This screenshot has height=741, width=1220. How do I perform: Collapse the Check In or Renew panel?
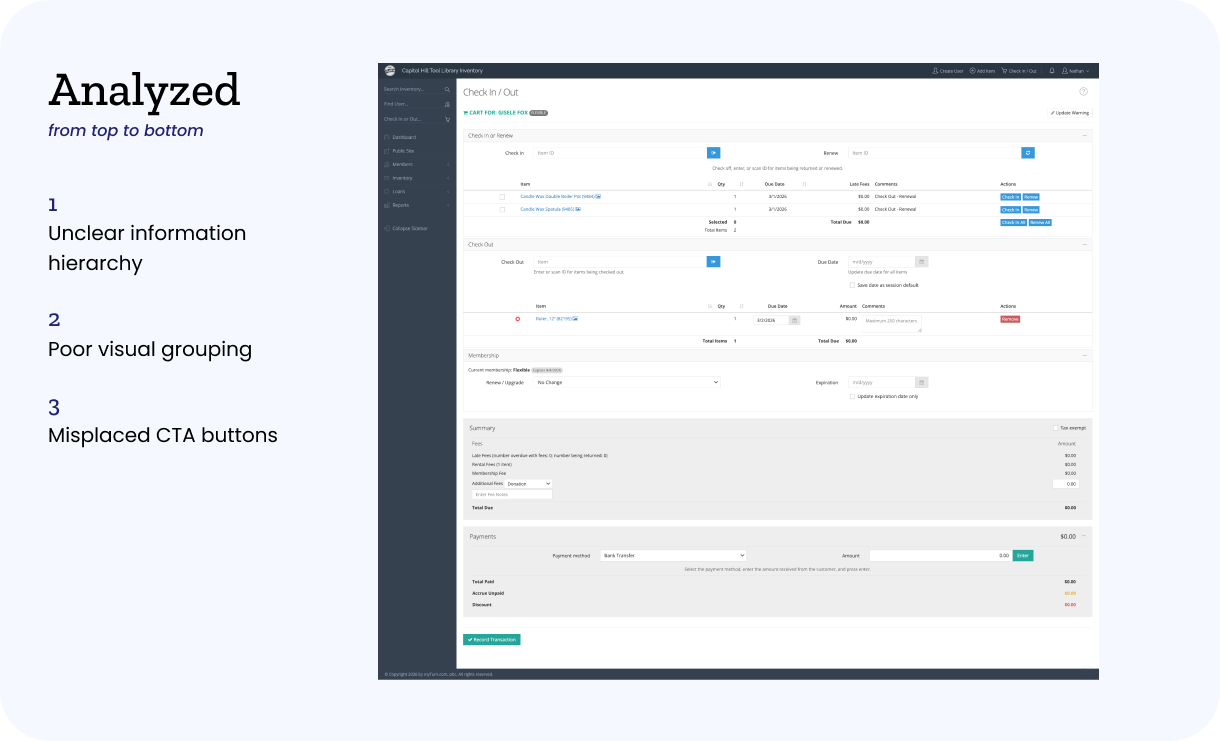1084,135
